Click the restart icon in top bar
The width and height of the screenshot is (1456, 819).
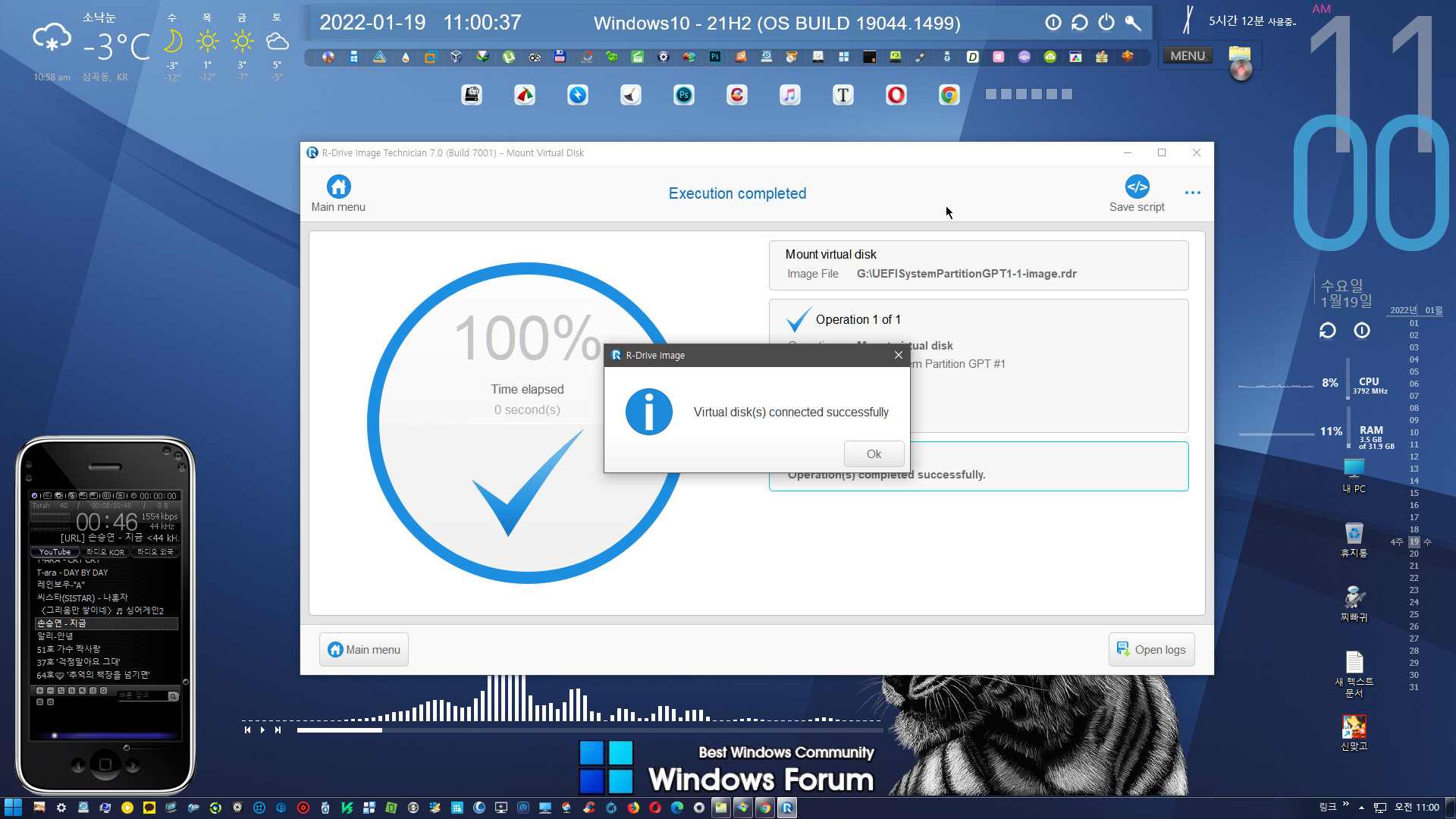1080,23
